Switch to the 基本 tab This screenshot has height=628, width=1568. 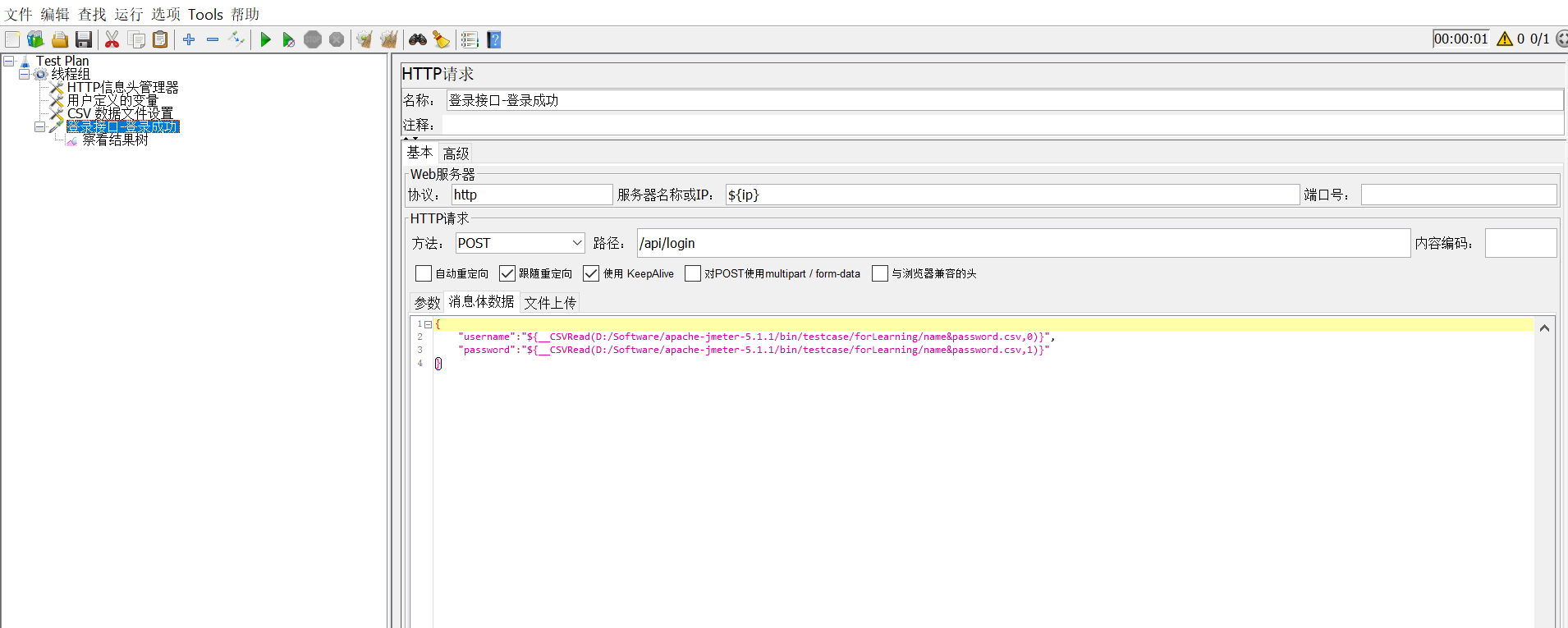(x=420, y=153)
